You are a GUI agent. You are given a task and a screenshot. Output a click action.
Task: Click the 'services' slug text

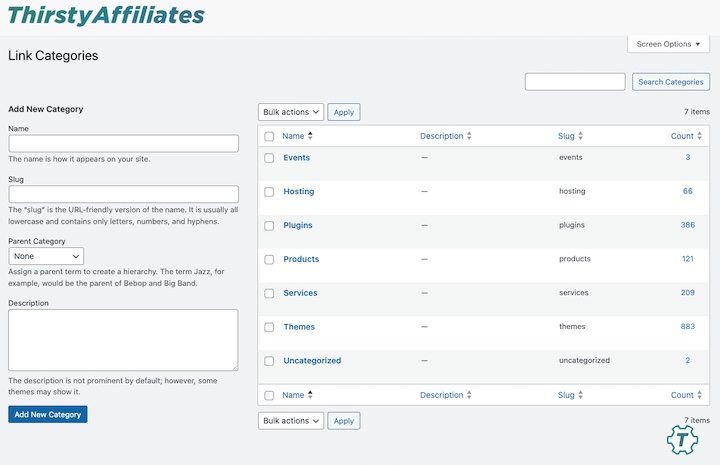[574, 292]
